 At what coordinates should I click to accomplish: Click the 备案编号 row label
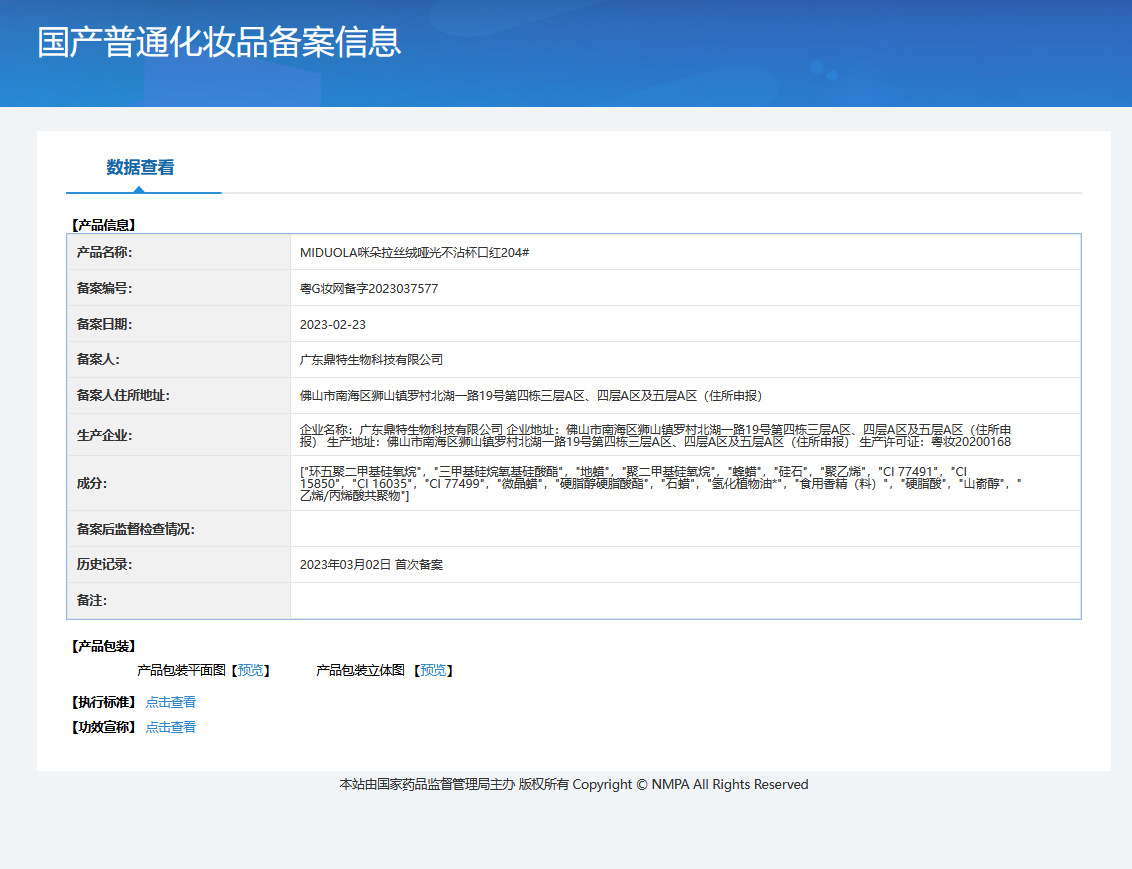pos(104,288)
